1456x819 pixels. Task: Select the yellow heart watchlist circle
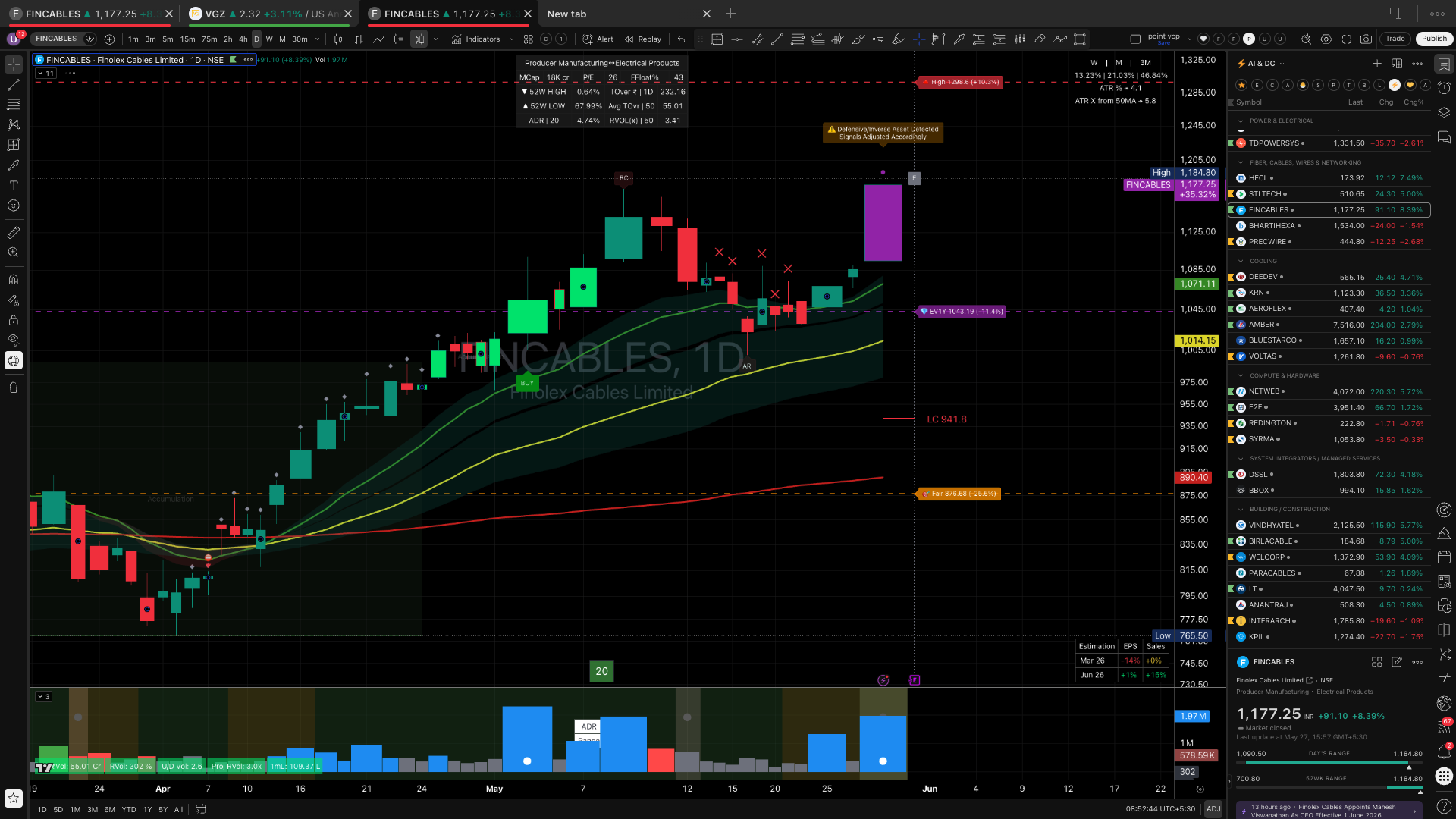tap(1410, 85)
